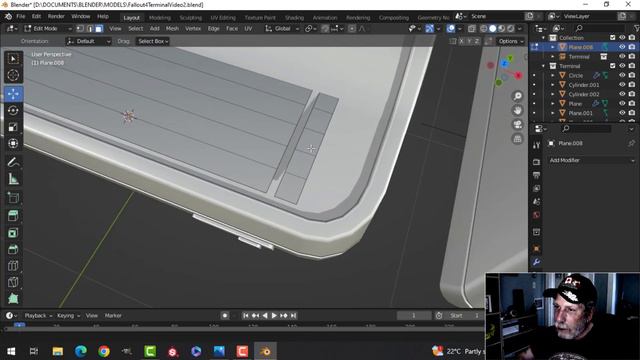This screenshot has width=640, height=360.
Task: Activate the Rotate tool
Action: pos(13,110)
